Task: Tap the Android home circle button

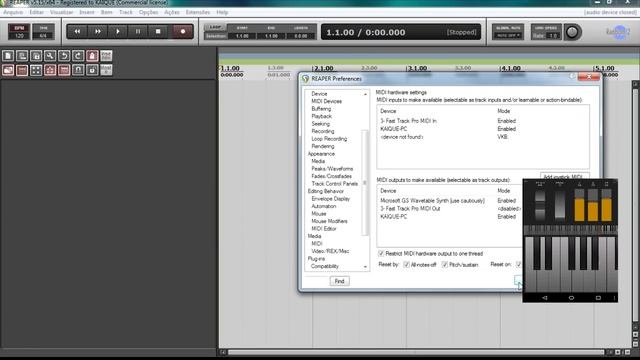Action: (x=571, y=298)
